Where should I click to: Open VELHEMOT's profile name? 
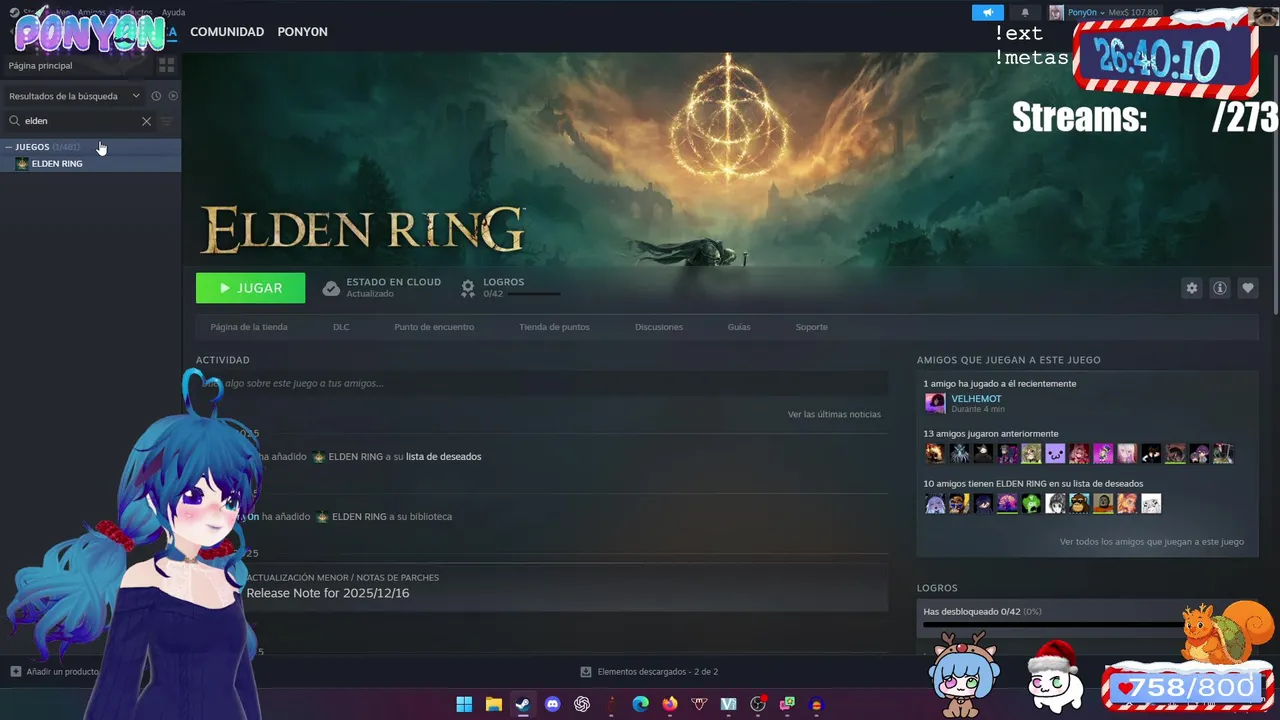click(x=976, y=399)
